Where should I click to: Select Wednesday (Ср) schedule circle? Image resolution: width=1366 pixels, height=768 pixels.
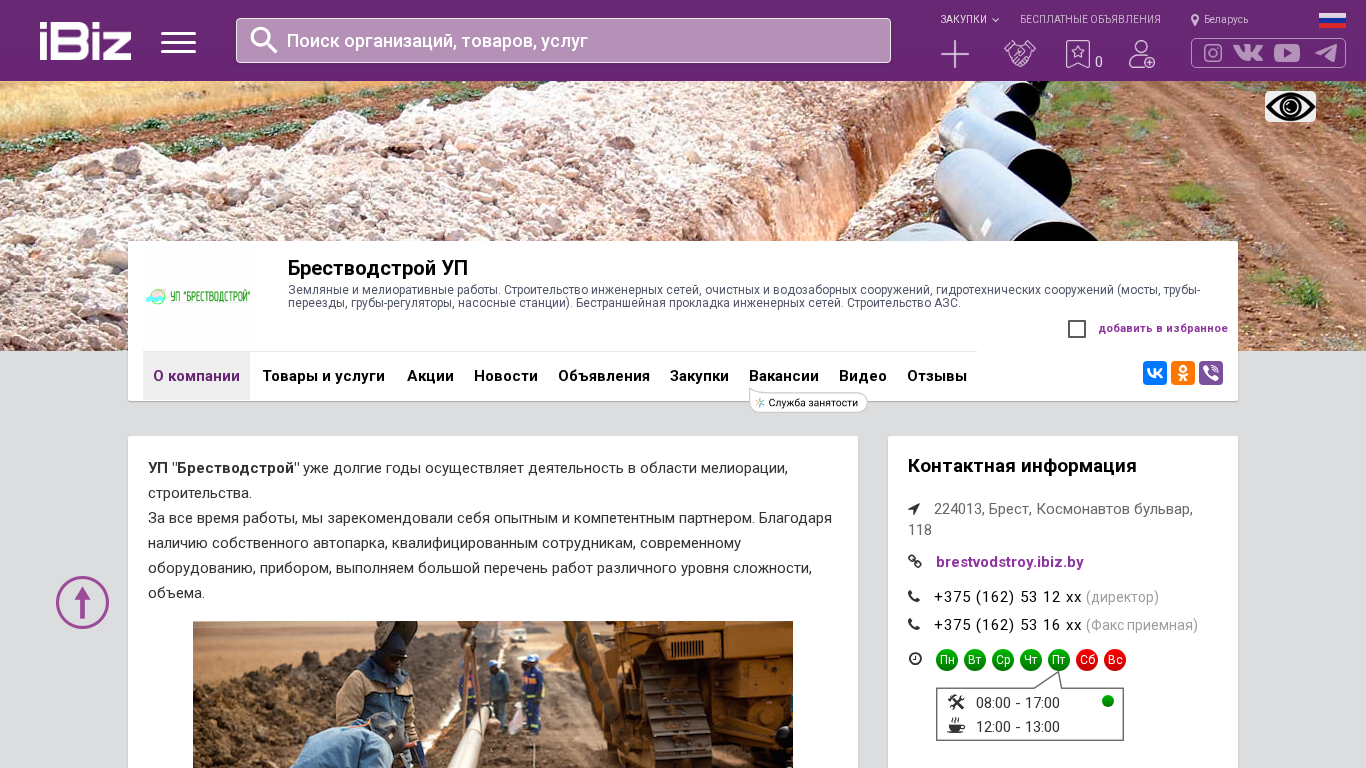pos(1003,660)
